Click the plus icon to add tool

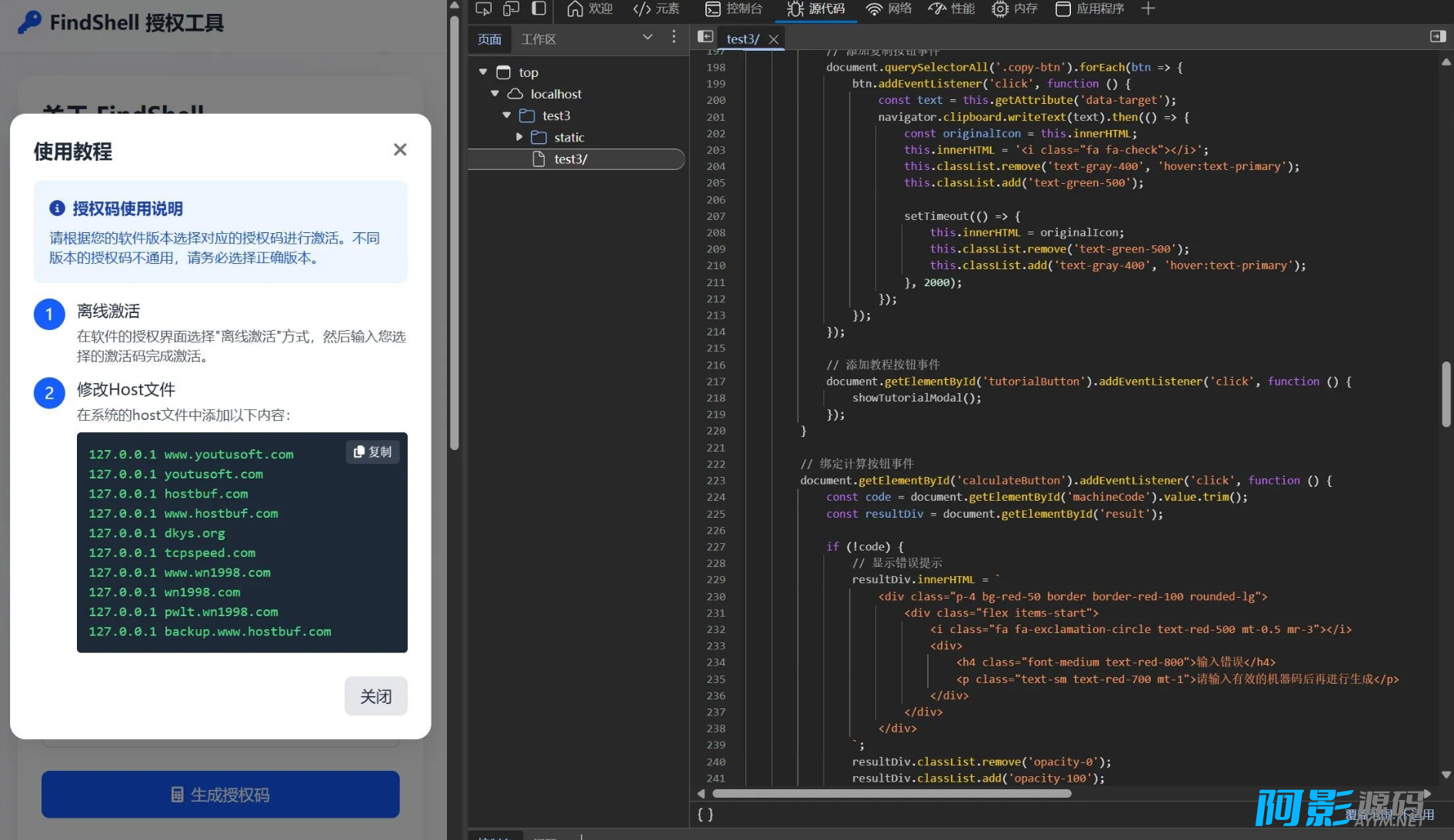(1148, 8)
